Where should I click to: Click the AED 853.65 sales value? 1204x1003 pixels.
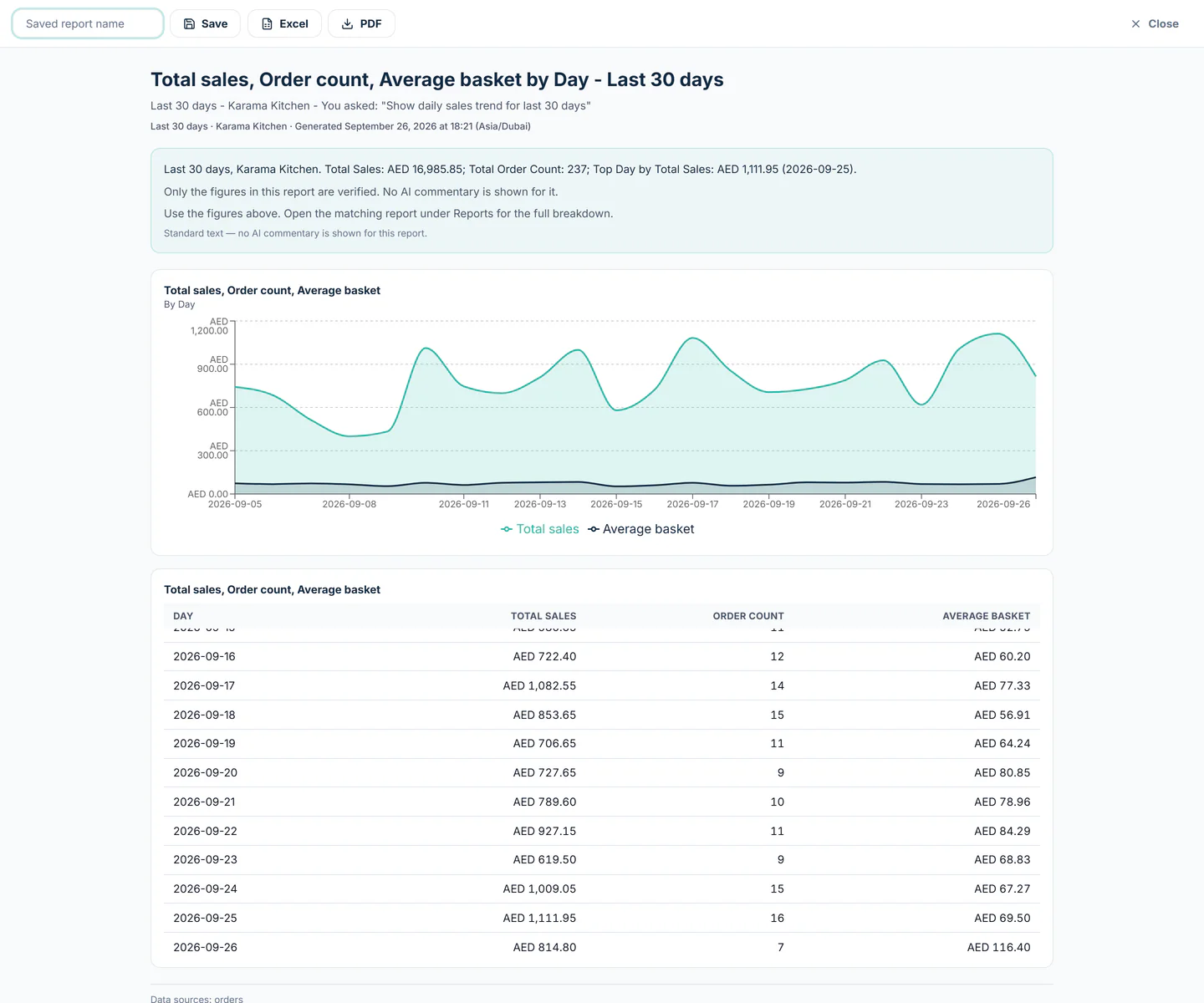544,715
